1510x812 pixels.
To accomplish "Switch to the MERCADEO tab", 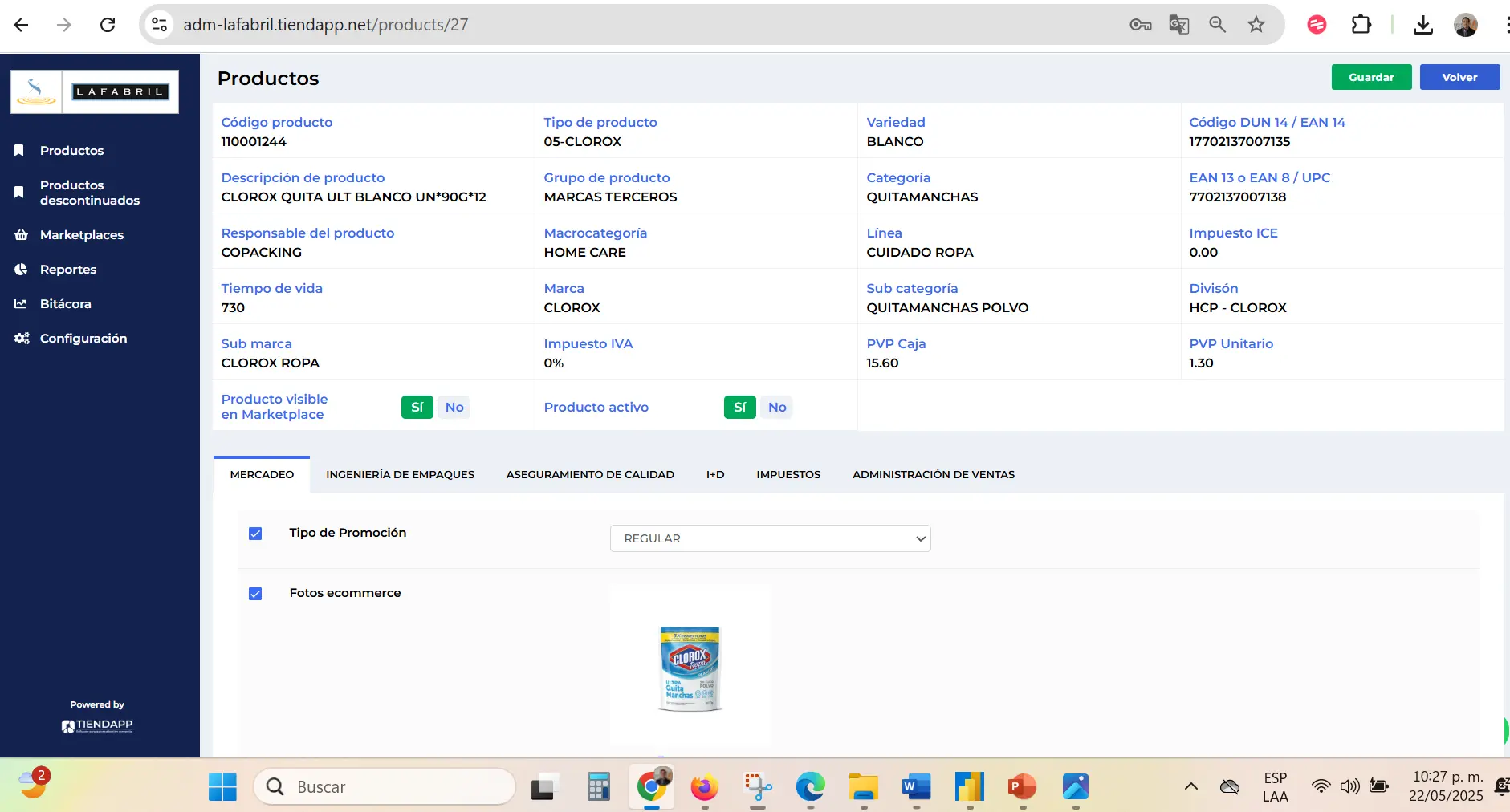I will tap(262, 475).
